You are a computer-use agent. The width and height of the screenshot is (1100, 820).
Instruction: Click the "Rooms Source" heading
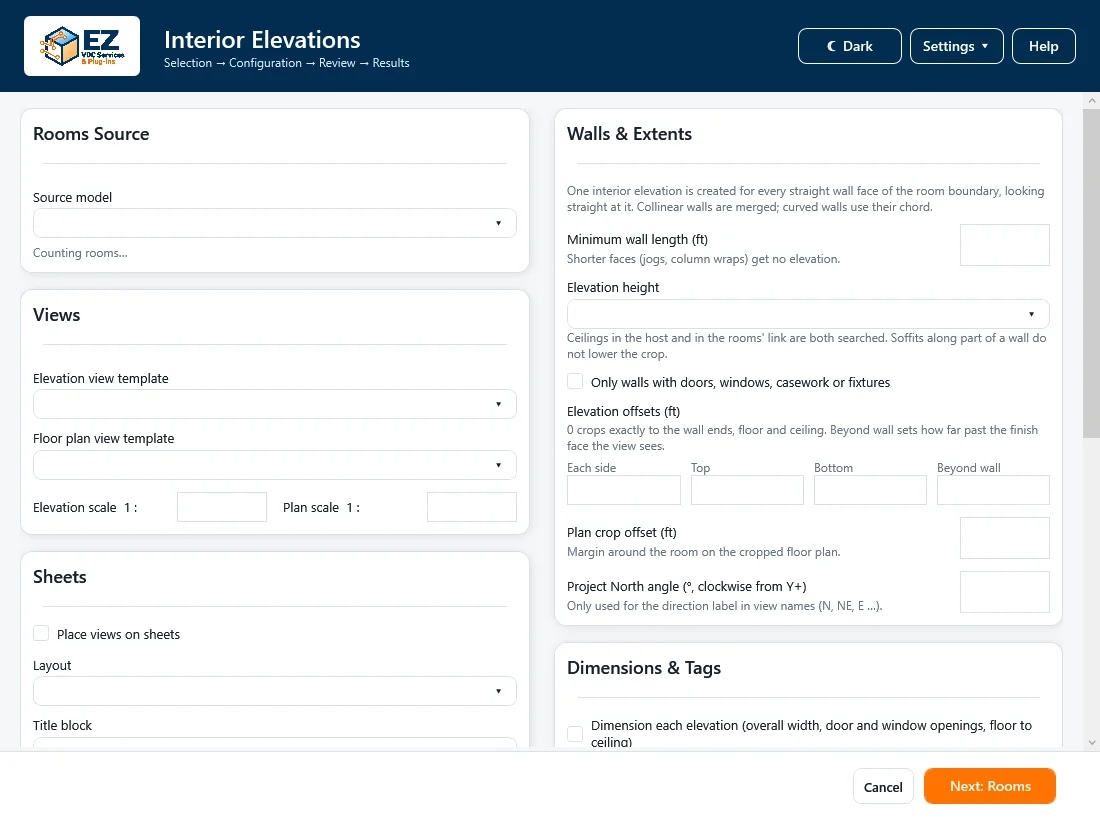click(x=91, y=134)
